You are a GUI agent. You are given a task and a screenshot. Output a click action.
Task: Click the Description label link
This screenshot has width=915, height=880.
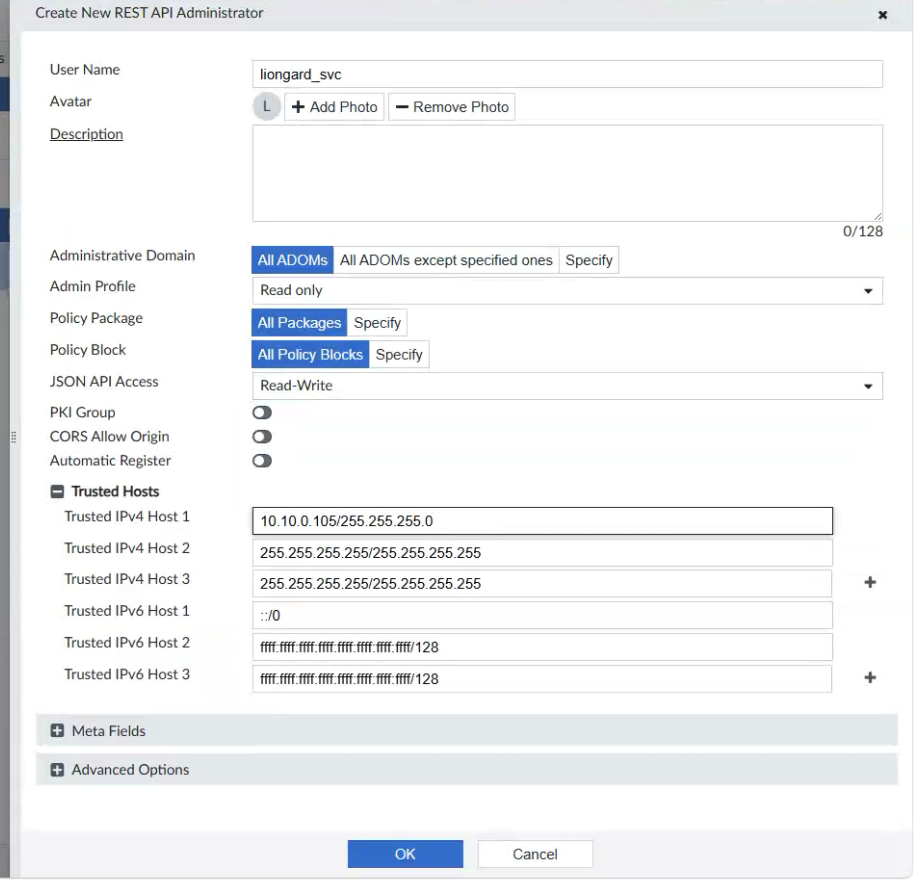86,134
